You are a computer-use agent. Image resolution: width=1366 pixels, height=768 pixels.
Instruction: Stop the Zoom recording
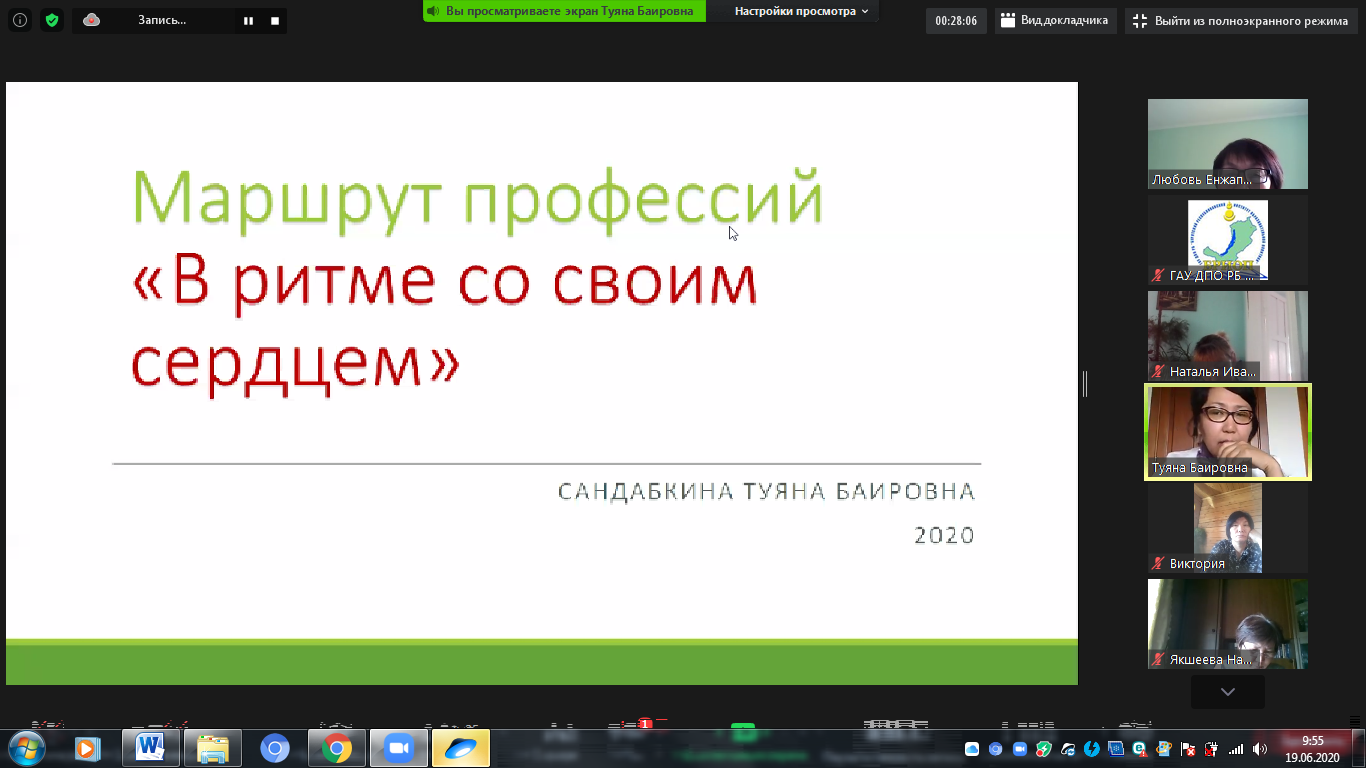pos(275,20)
